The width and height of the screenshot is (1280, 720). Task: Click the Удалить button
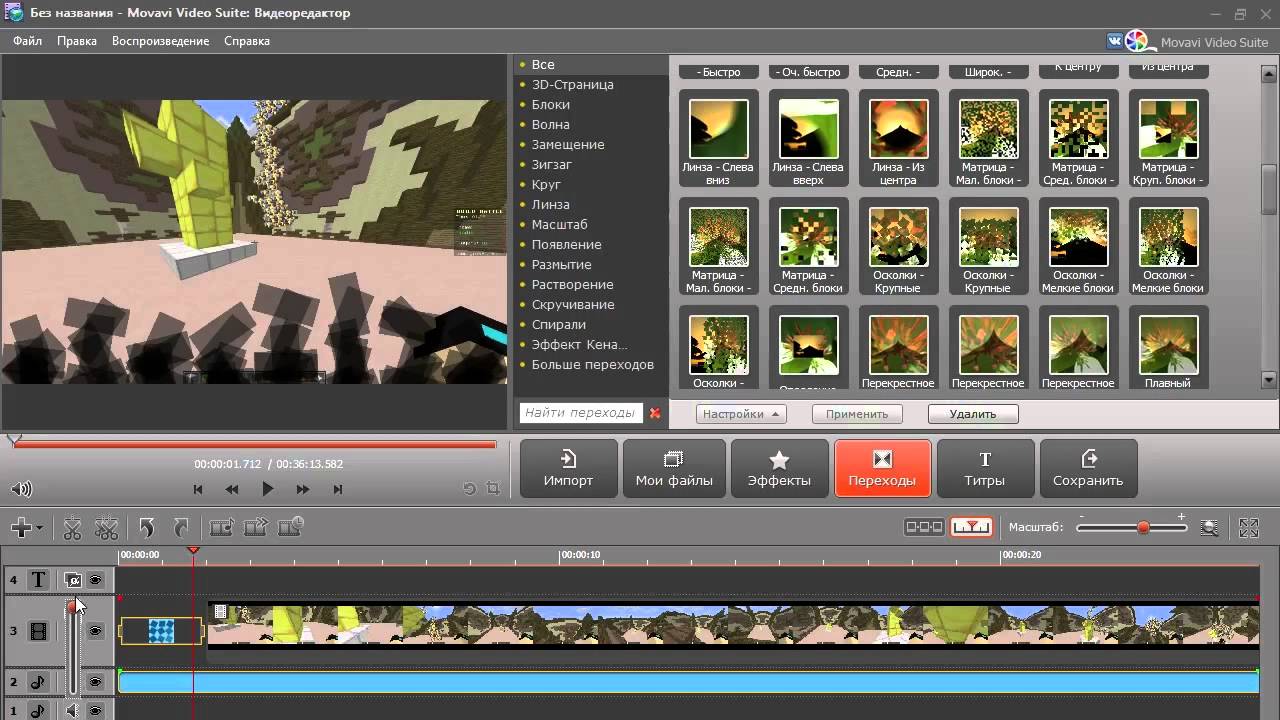[973, 413]
